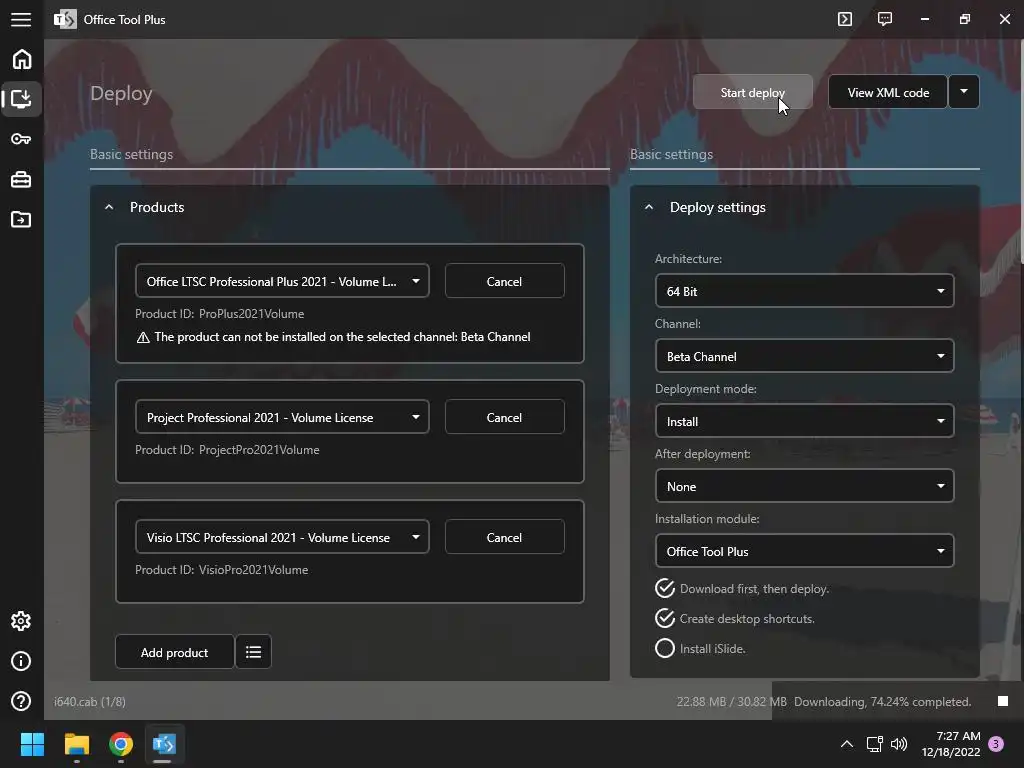The image size is (1024, 768).
Task: Open feedback chat icon in title bar
Action: tap(885, 19)
